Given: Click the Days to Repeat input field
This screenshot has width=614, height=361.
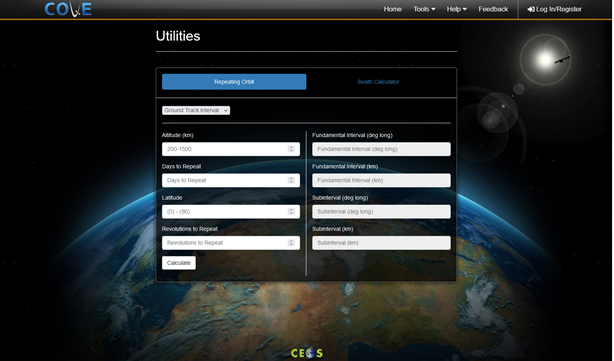Looking at the screenshot, I should coord(231,180).
